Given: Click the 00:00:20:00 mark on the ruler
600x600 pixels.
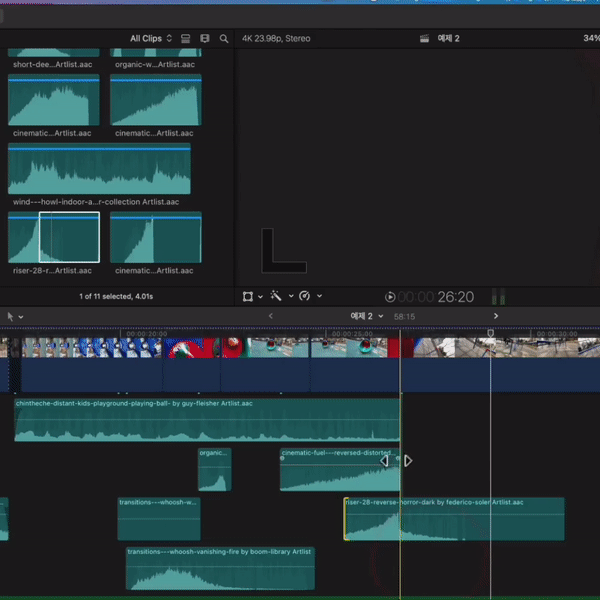Looking at the screenshot, I should 147,334.
